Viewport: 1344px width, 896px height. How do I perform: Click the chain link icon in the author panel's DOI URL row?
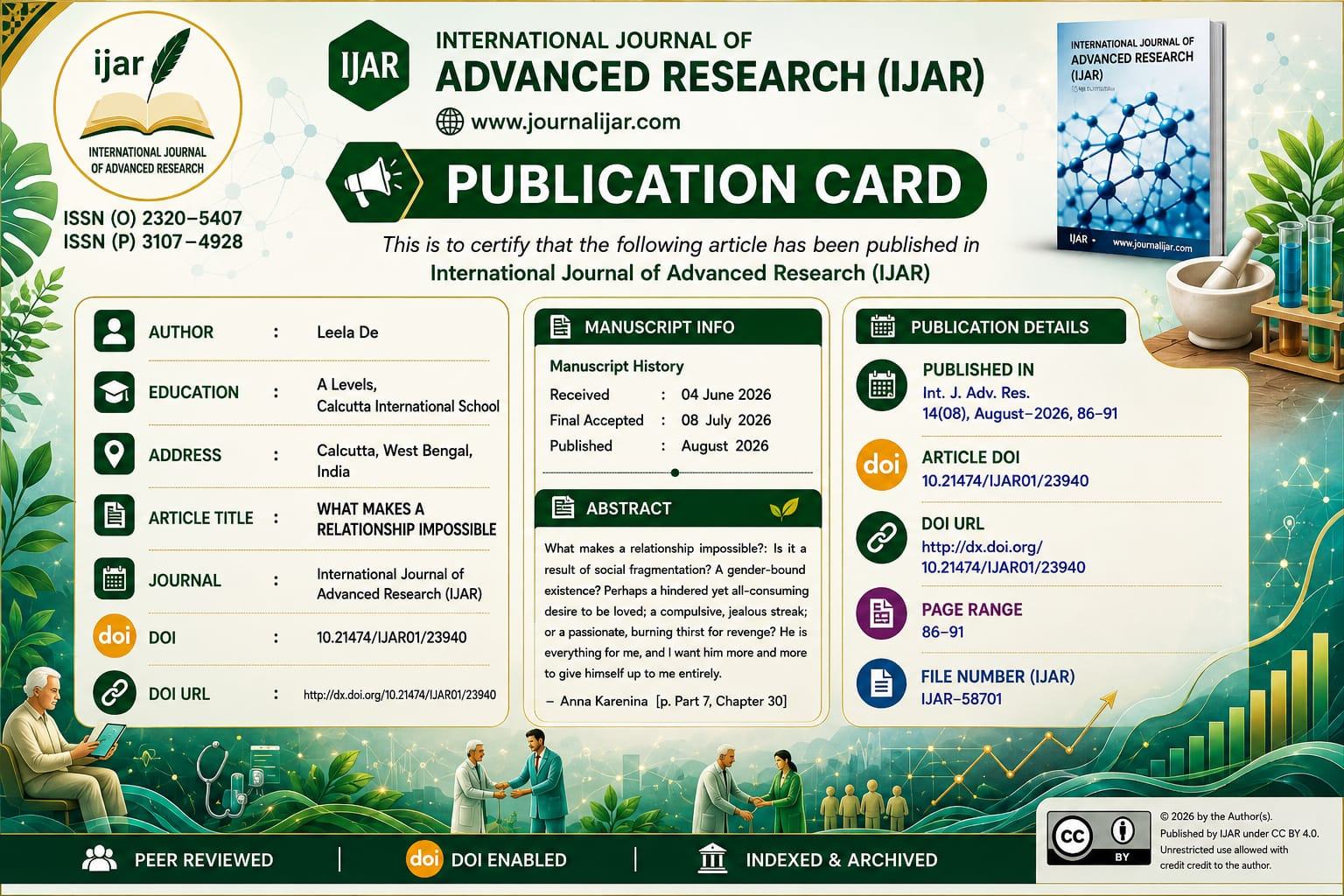(x=115, y=693)
